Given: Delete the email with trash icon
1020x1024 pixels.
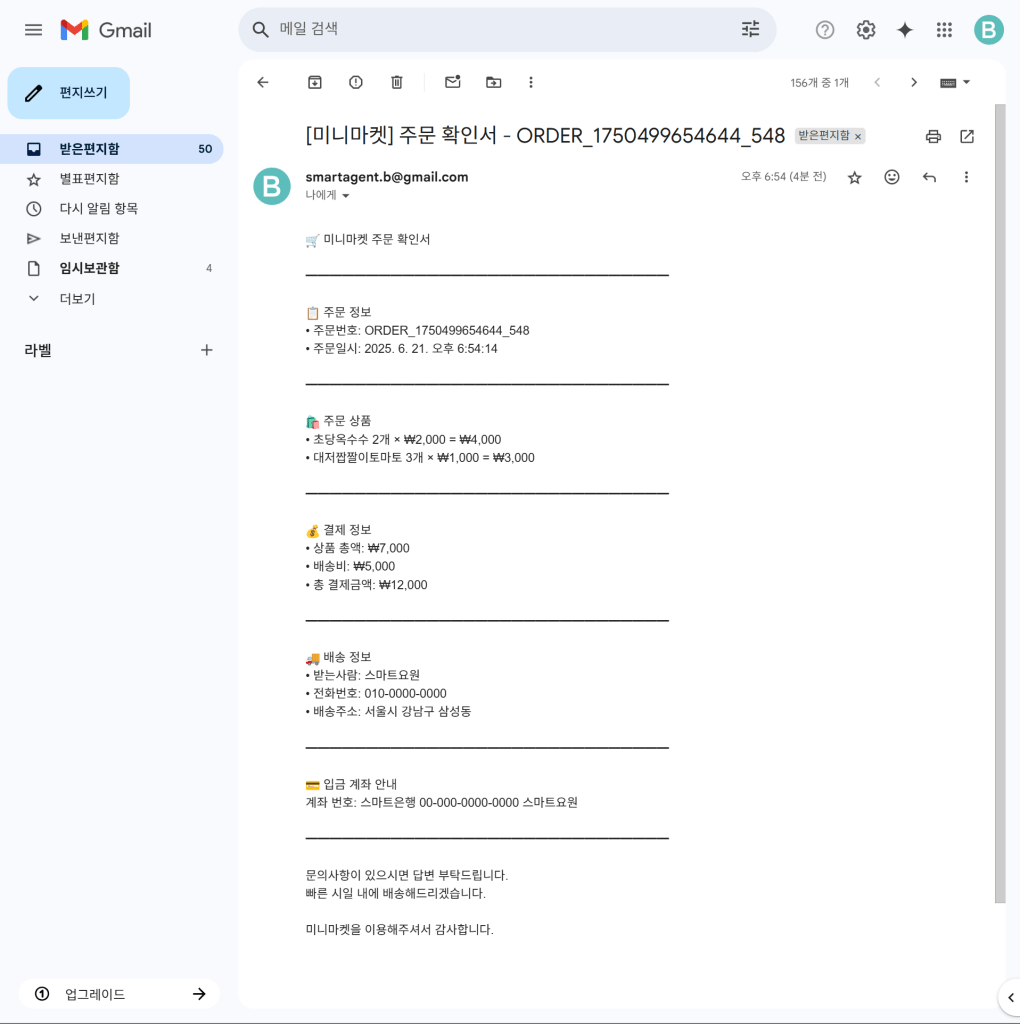Looking at the screenshot, I should (397, 82).
